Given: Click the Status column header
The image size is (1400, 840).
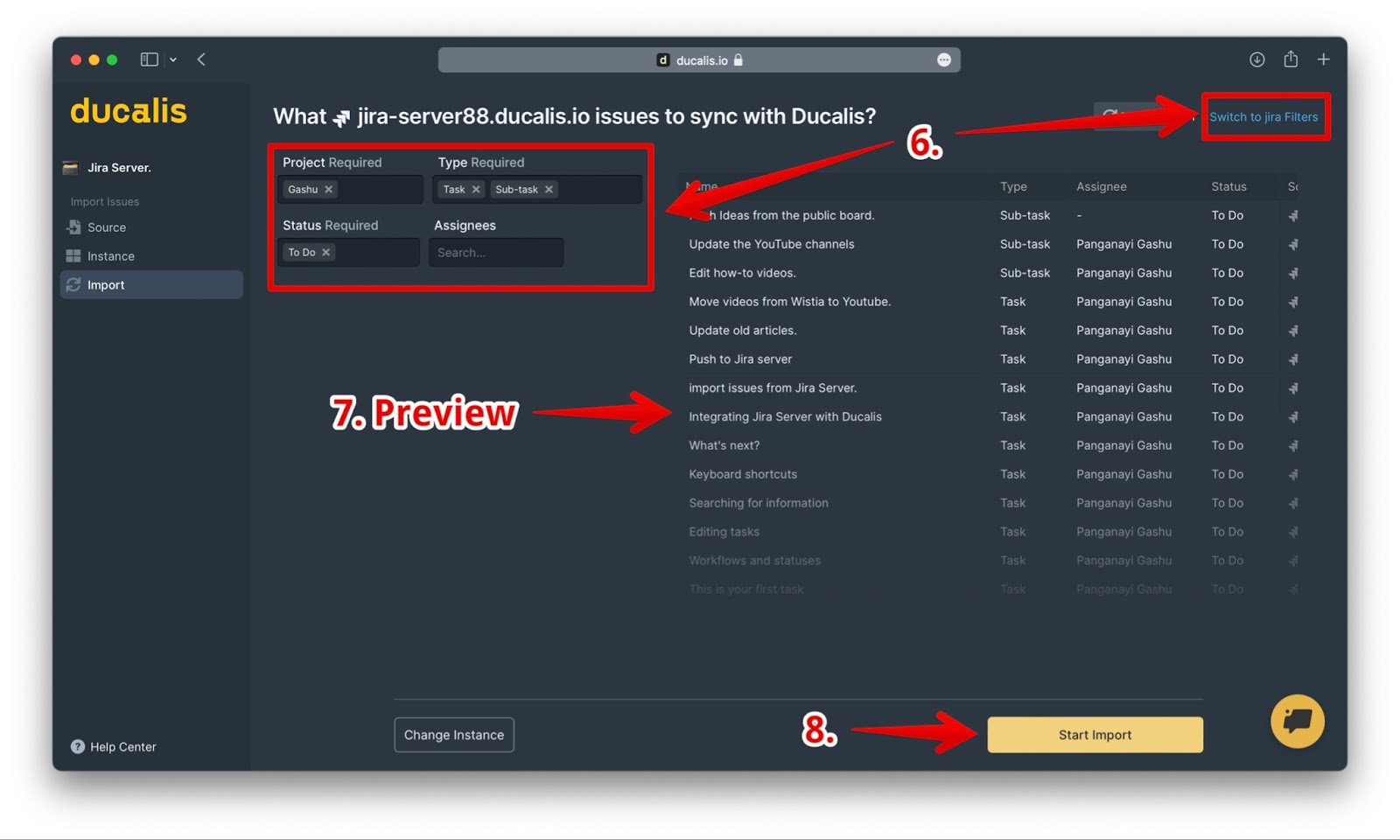Looking at the screenshot, I should [x=1228, y=186].
